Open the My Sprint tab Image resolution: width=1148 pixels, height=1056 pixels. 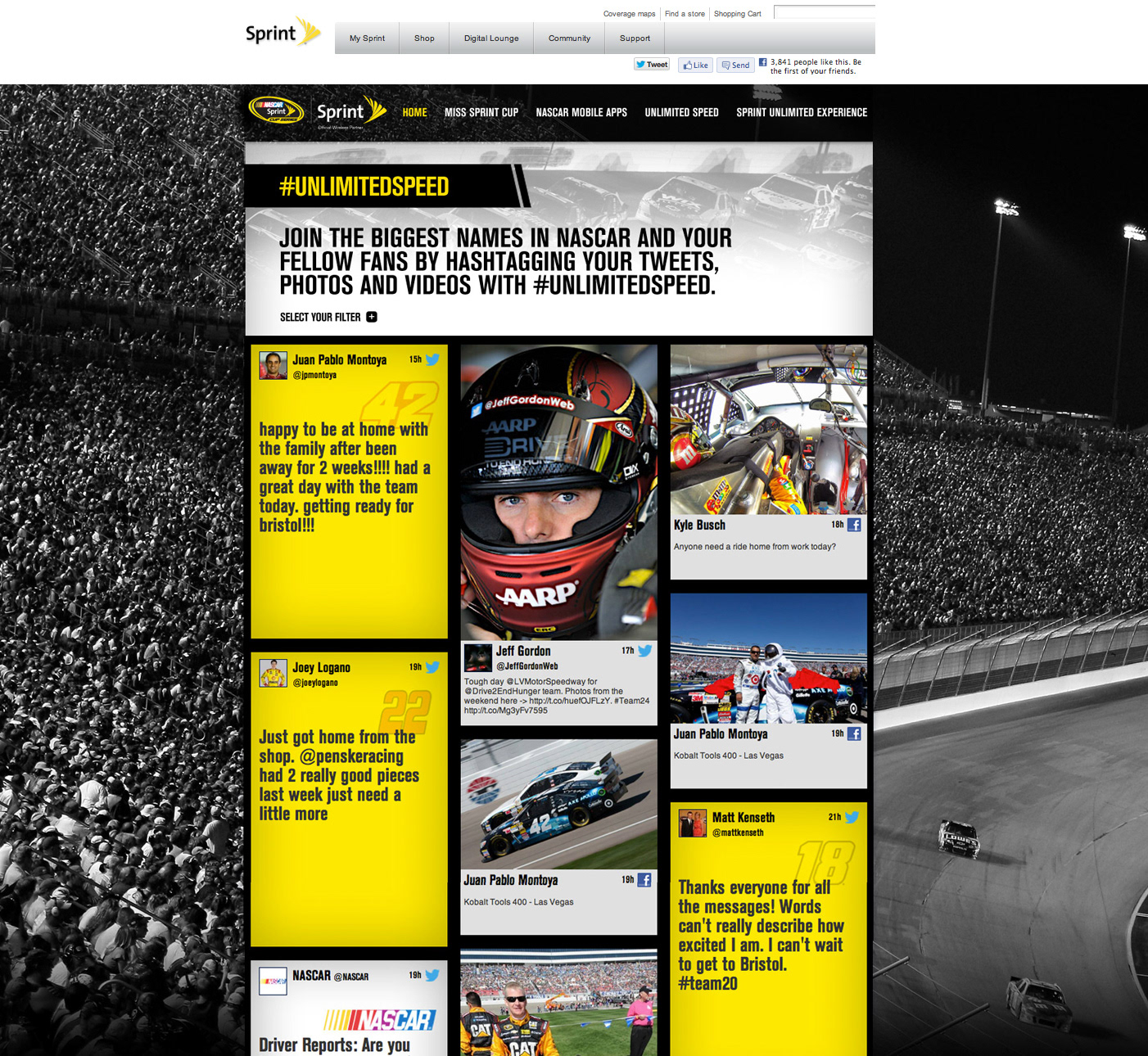(x=367, y=38)
